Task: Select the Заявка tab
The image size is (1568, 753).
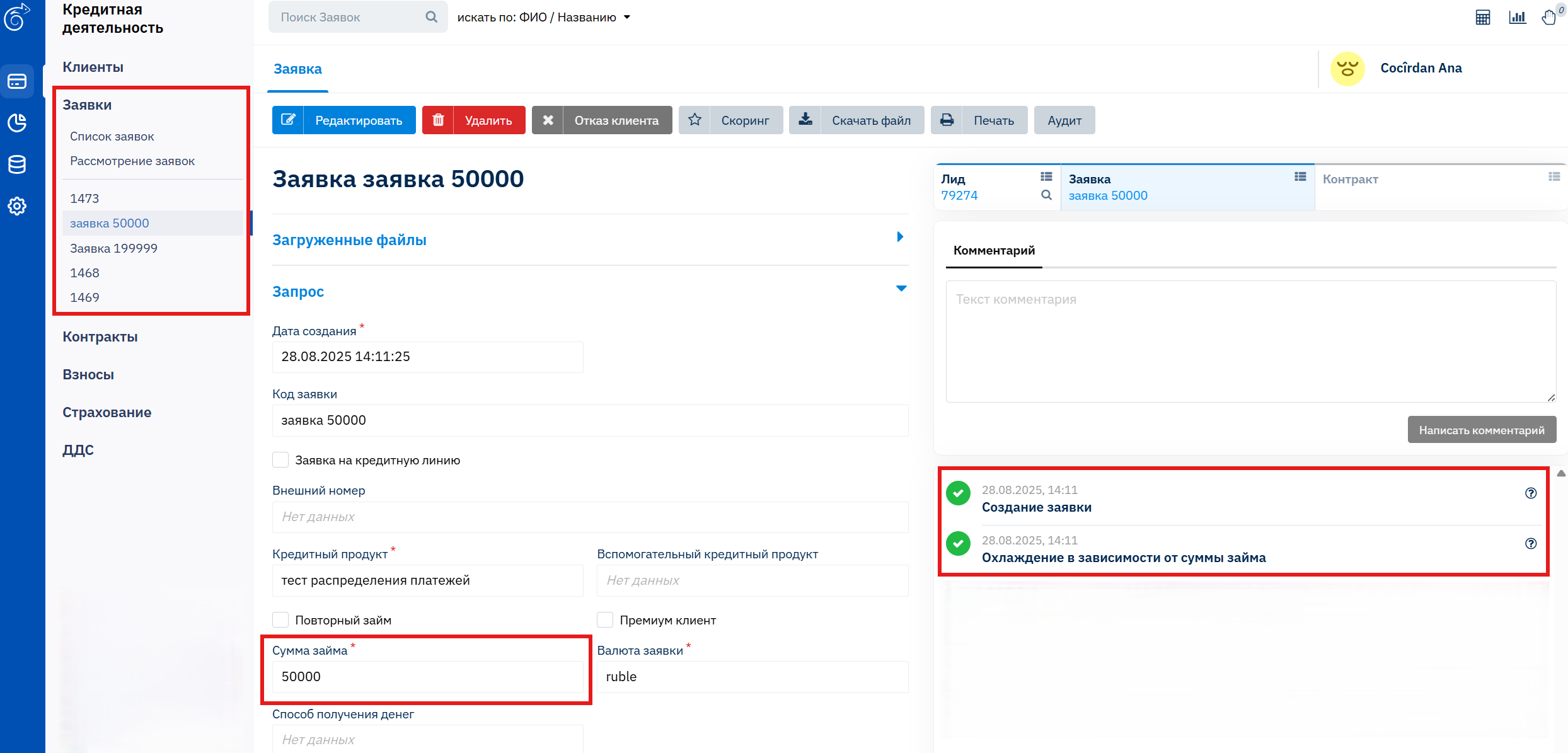Action: [x=297, y=69]
